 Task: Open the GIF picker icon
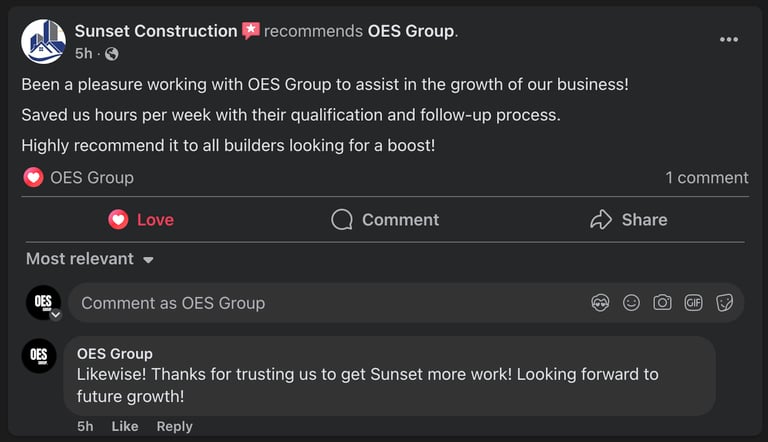[693, 303]
